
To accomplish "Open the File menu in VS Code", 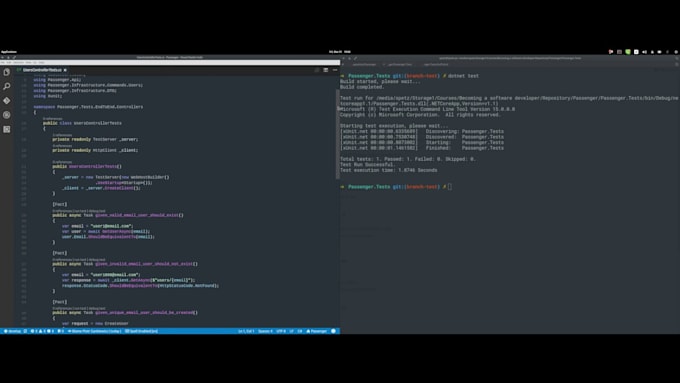I will [3, 62].
